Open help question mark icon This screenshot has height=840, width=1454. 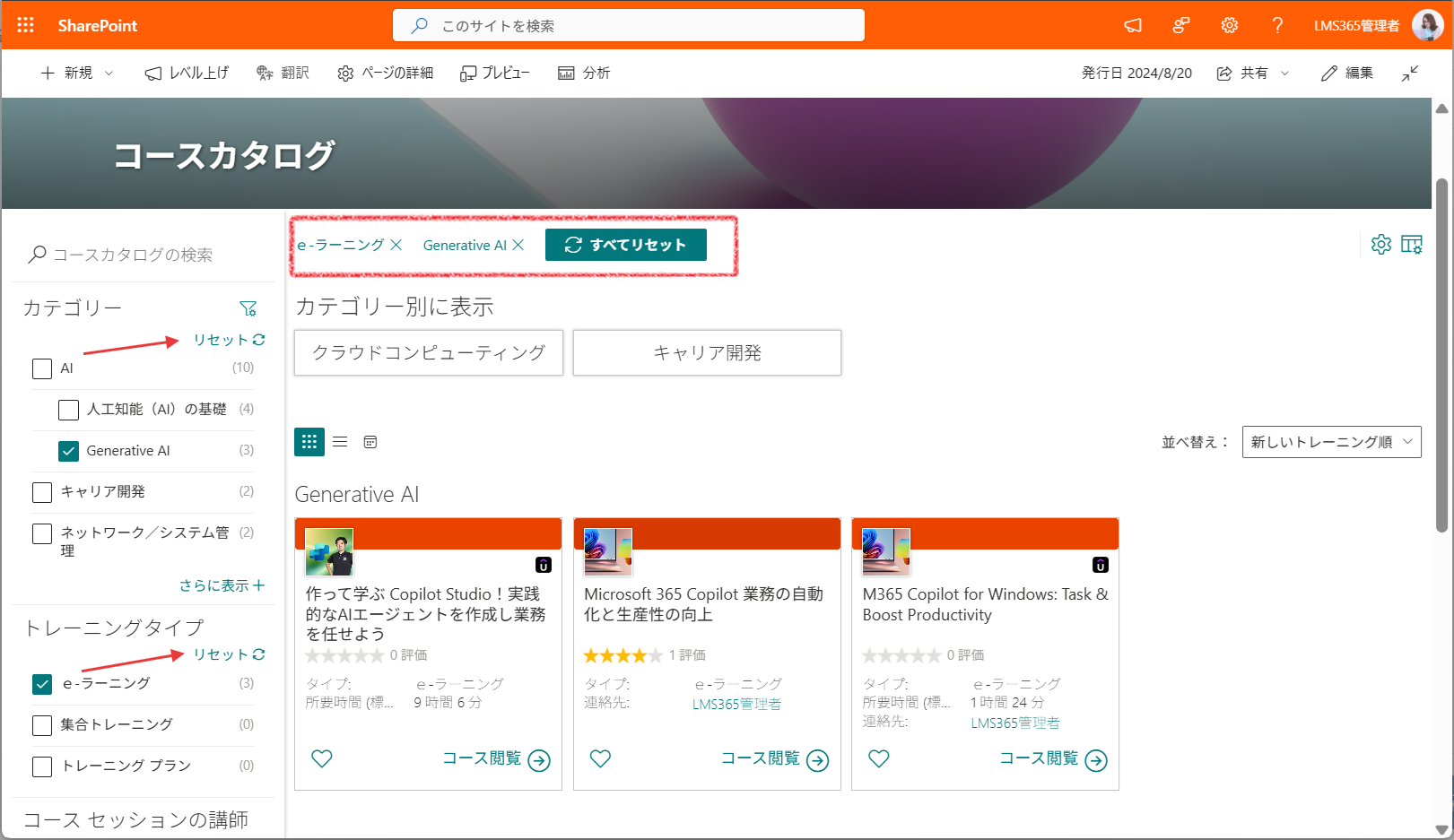[1277, 25]
